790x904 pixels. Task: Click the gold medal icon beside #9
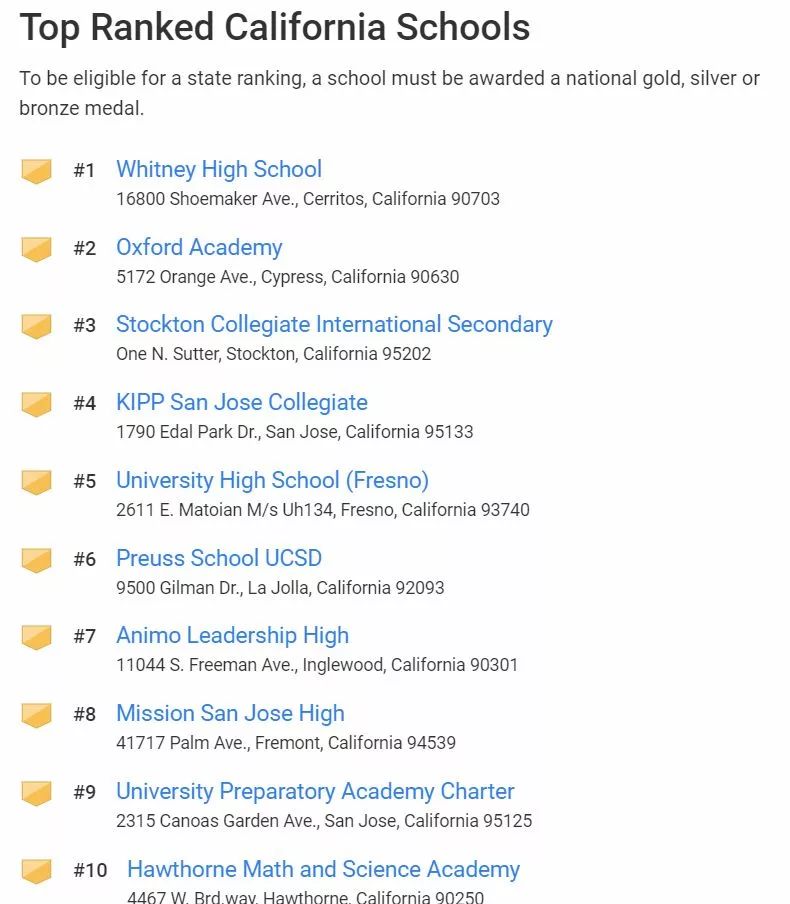point(36,793)
